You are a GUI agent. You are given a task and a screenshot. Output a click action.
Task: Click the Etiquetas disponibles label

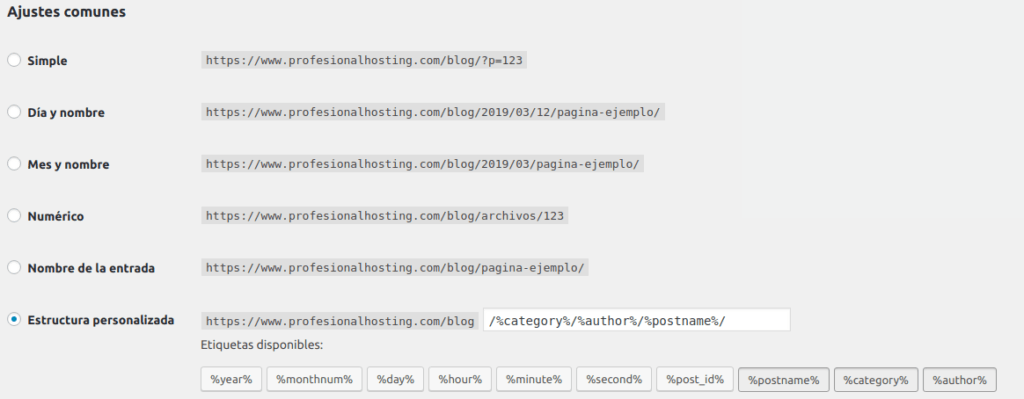262,344
